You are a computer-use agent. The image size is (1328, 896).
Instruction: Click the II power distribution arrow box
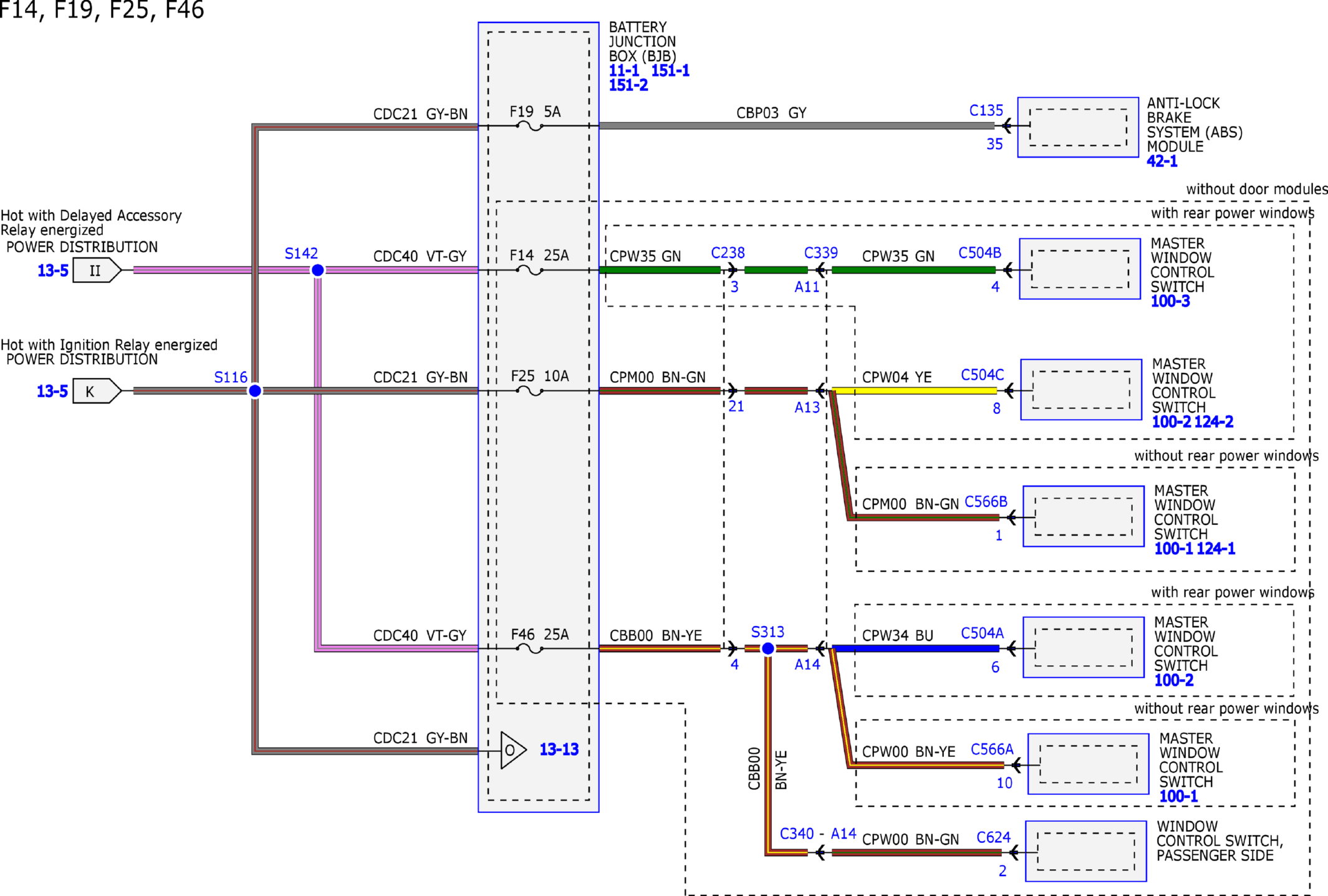tap(97, 271)
